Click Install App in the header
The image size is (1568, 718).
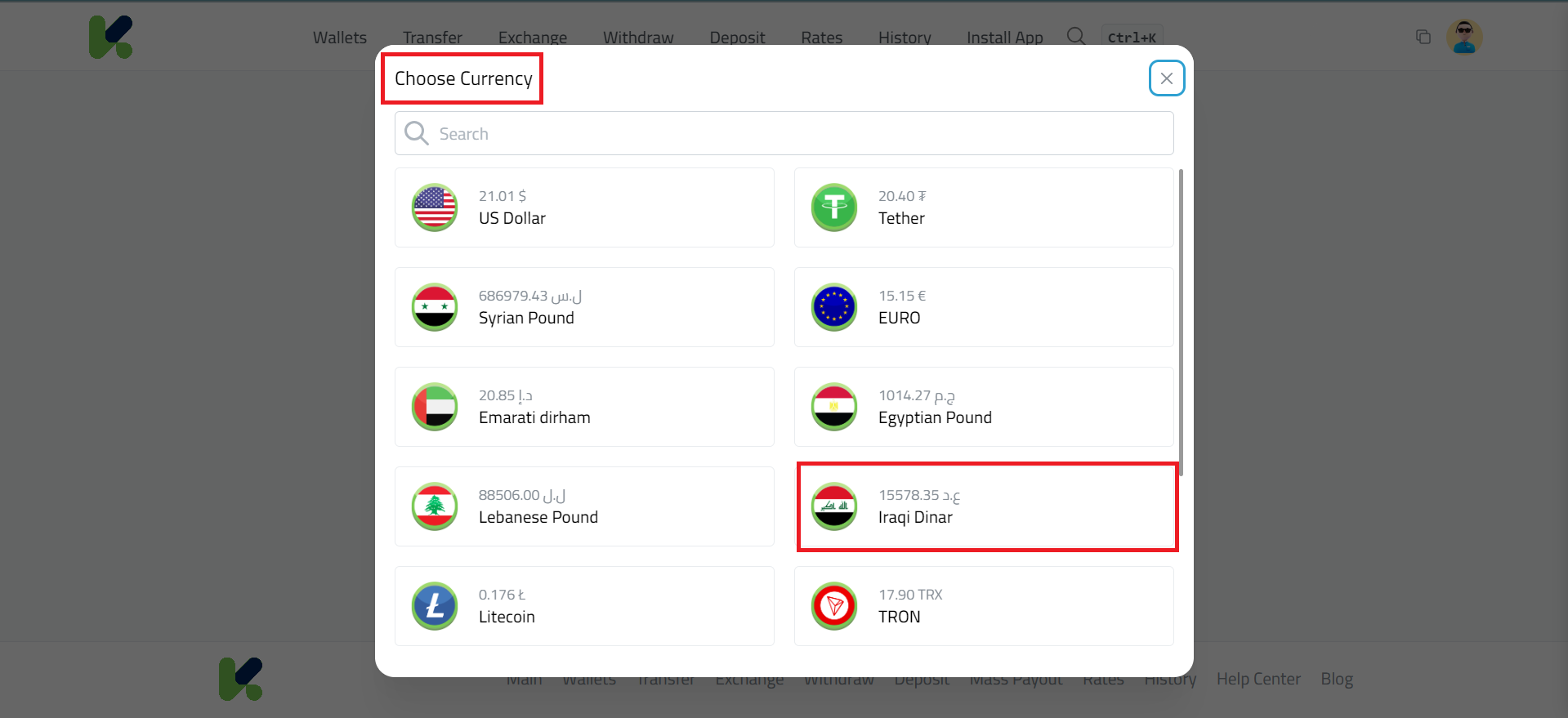coord(1005,38)
